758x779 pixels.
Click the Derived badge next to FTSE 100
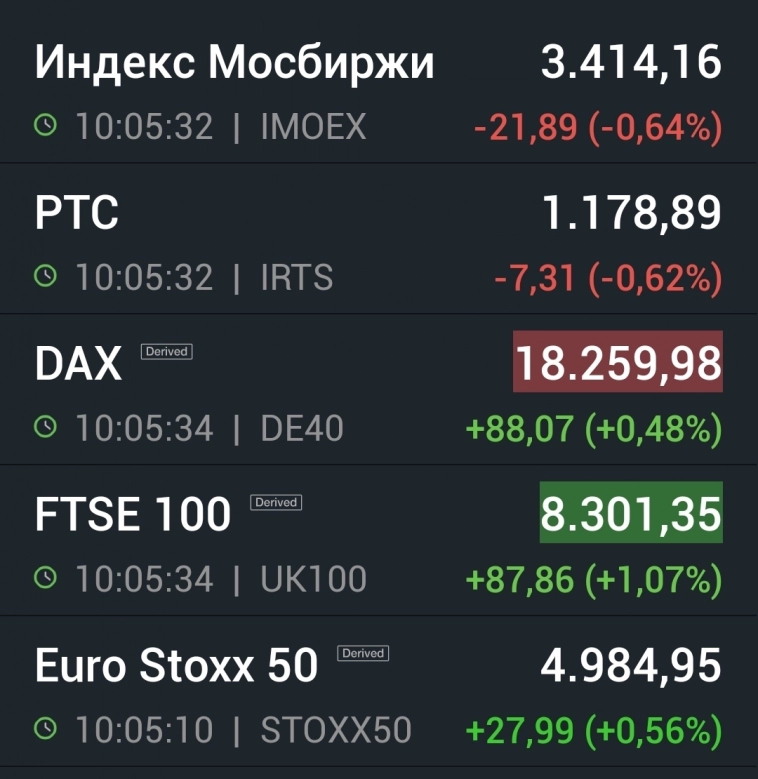[x=275, y=502]
